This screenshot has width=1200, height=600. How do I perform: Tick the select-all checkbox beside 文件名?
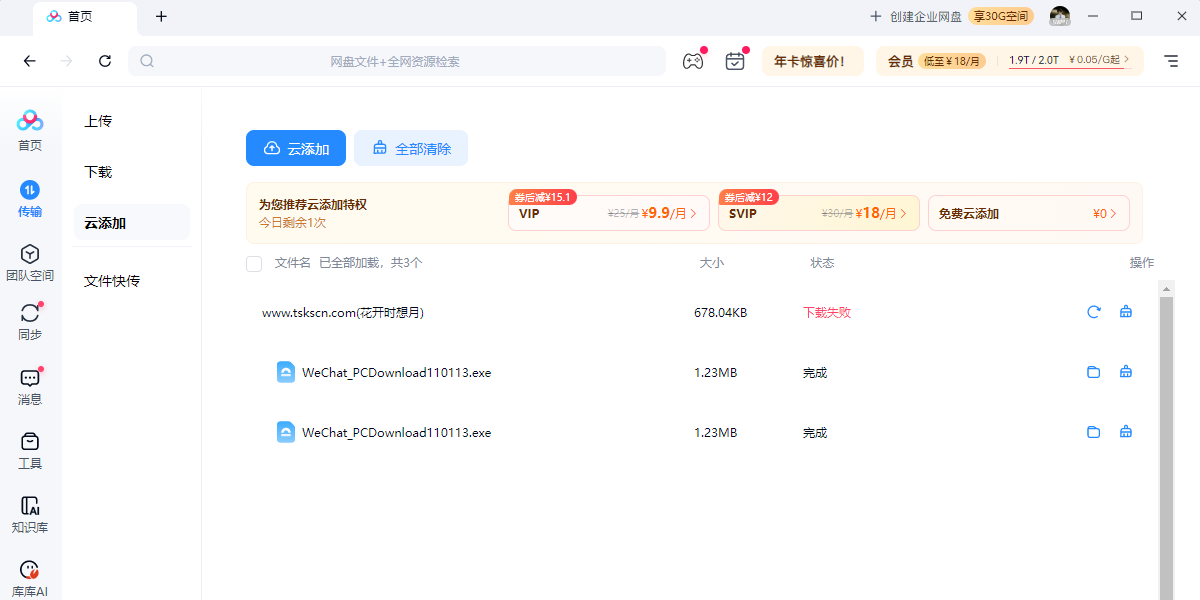click(x=254, y=263)
